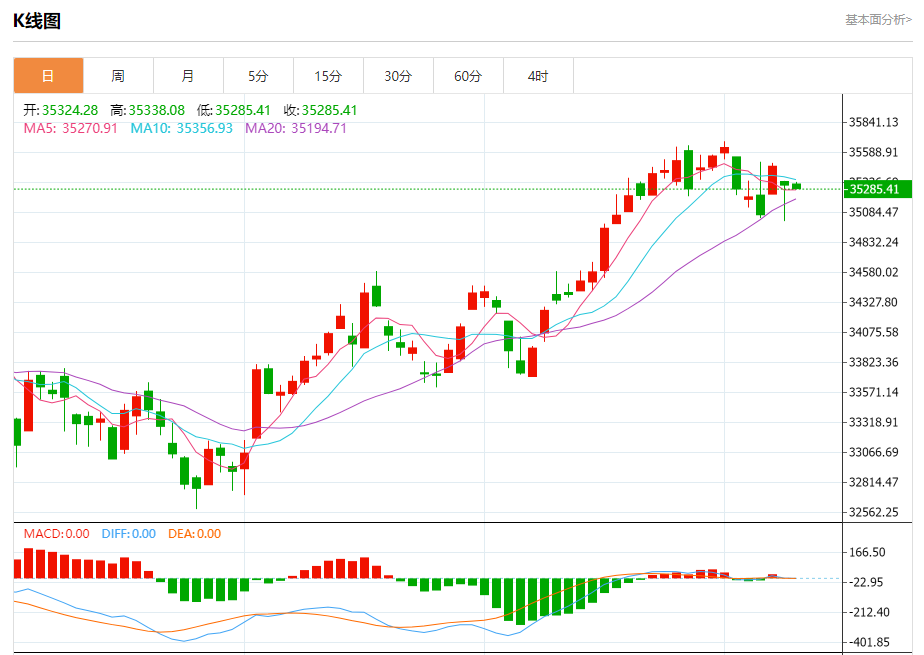Click the 33318.91 price axis label
The image size is (924, 655).
(873, 422)
